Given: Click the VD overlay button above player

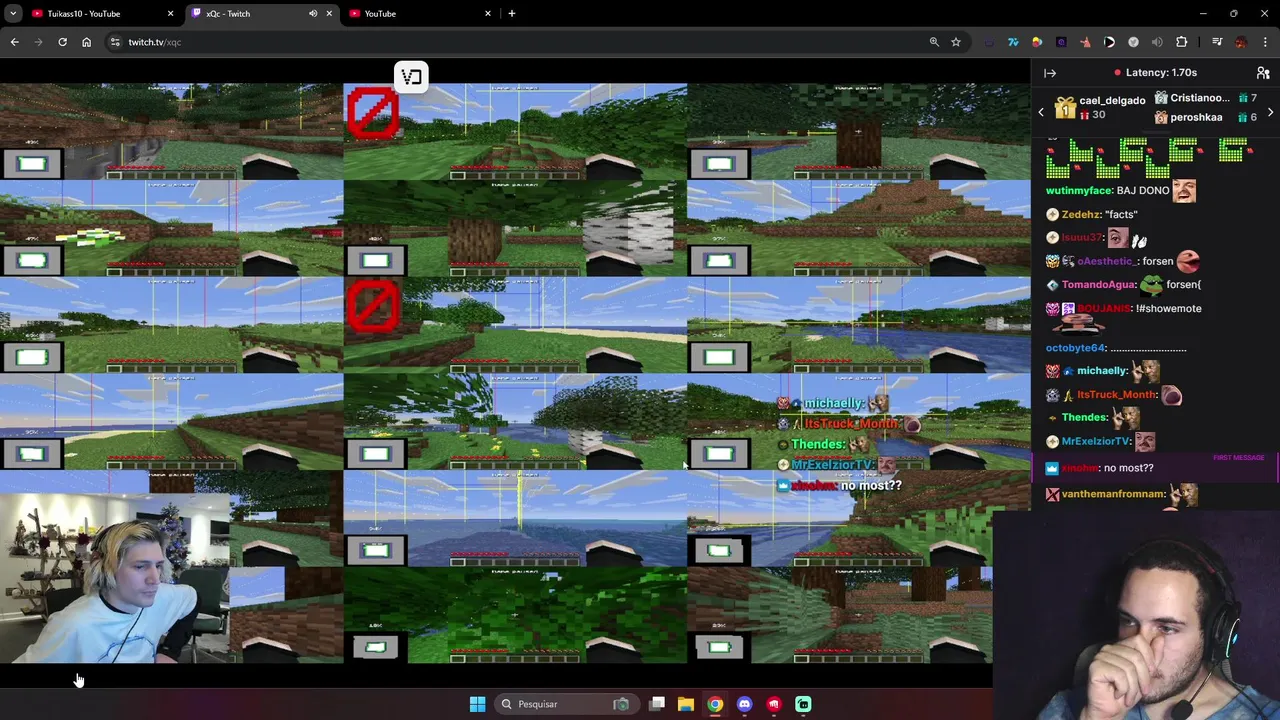Looking at the screenshot, I should (411, 77).
